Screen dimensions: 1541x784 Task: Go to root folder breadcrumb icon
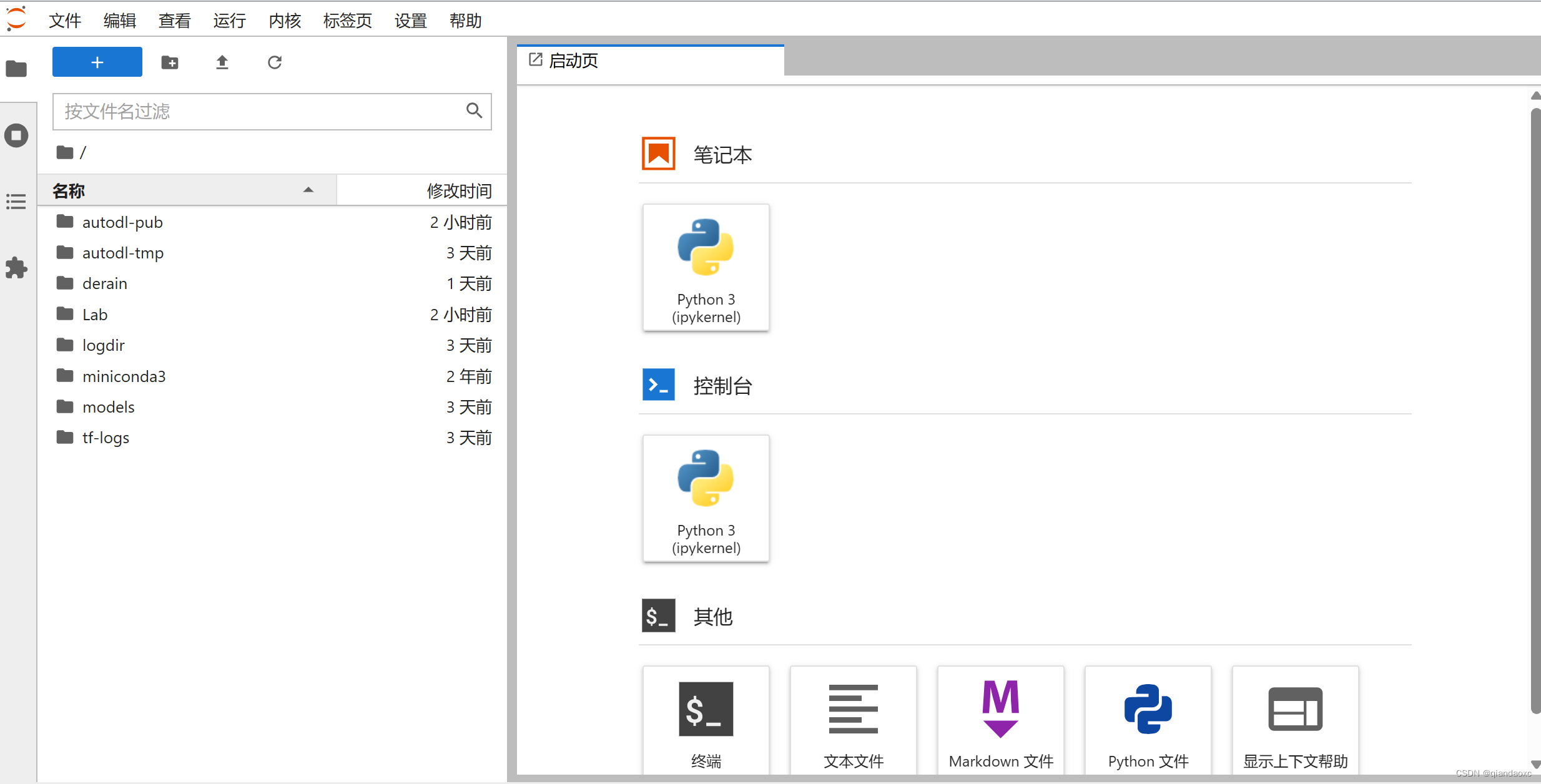(65, 152)
